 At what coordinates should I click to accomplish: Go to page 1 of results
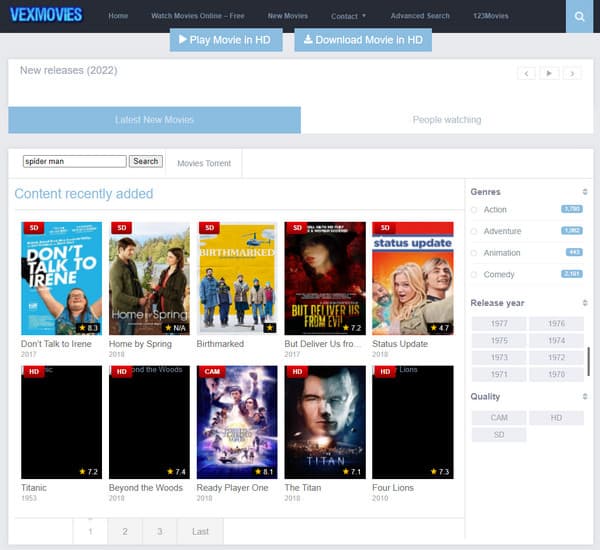click(x=90, y=531)
